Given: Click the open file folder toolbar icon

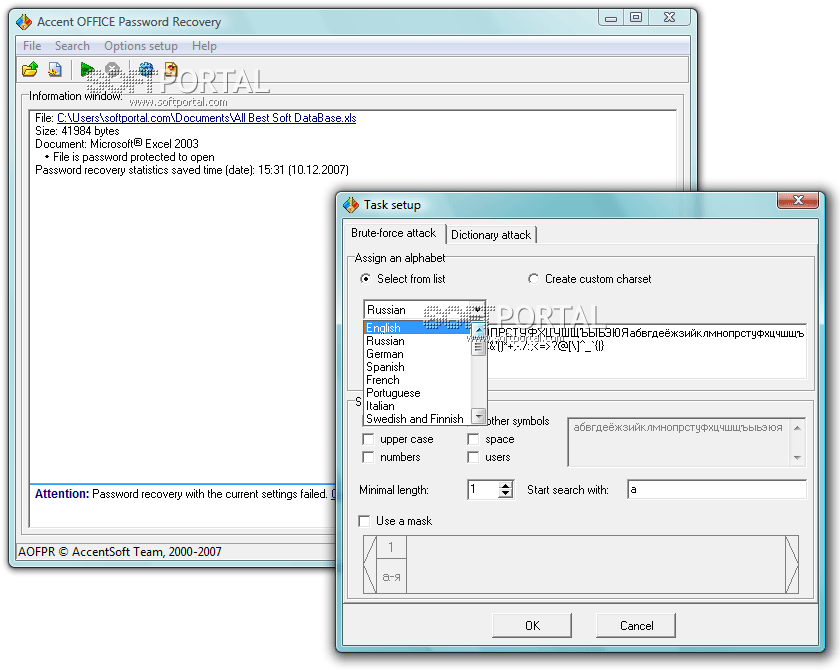Looking at the screenshot, I should tap(29, 69).
